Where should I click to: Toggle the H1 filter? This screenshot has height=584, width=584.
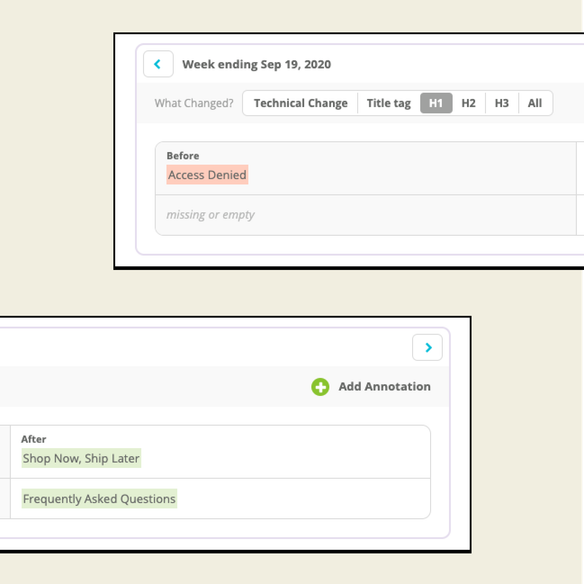pos(436,103)
